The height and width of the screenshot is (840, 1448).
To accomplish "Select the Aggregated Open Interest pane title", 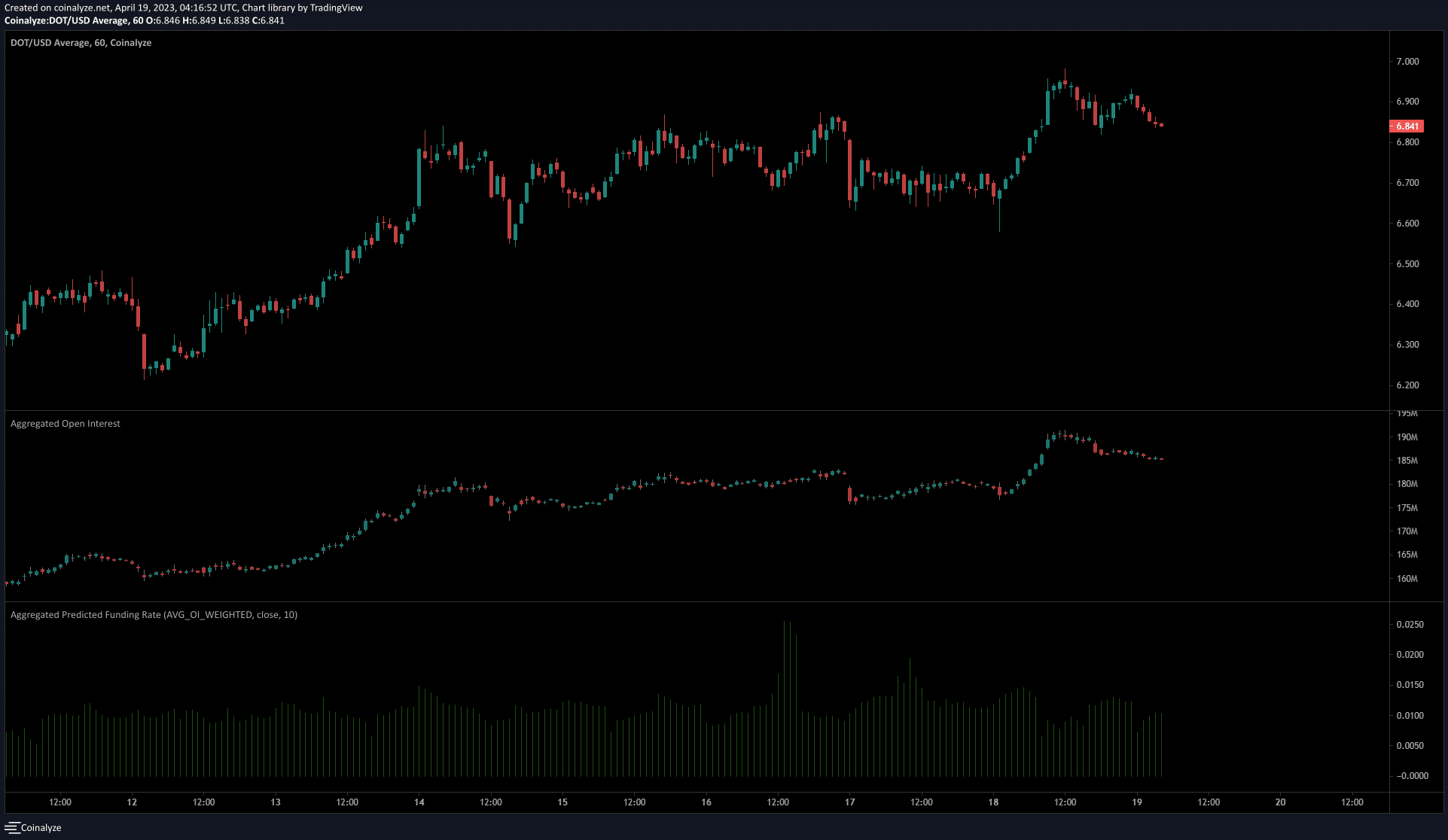I will [x=66, y=424].
